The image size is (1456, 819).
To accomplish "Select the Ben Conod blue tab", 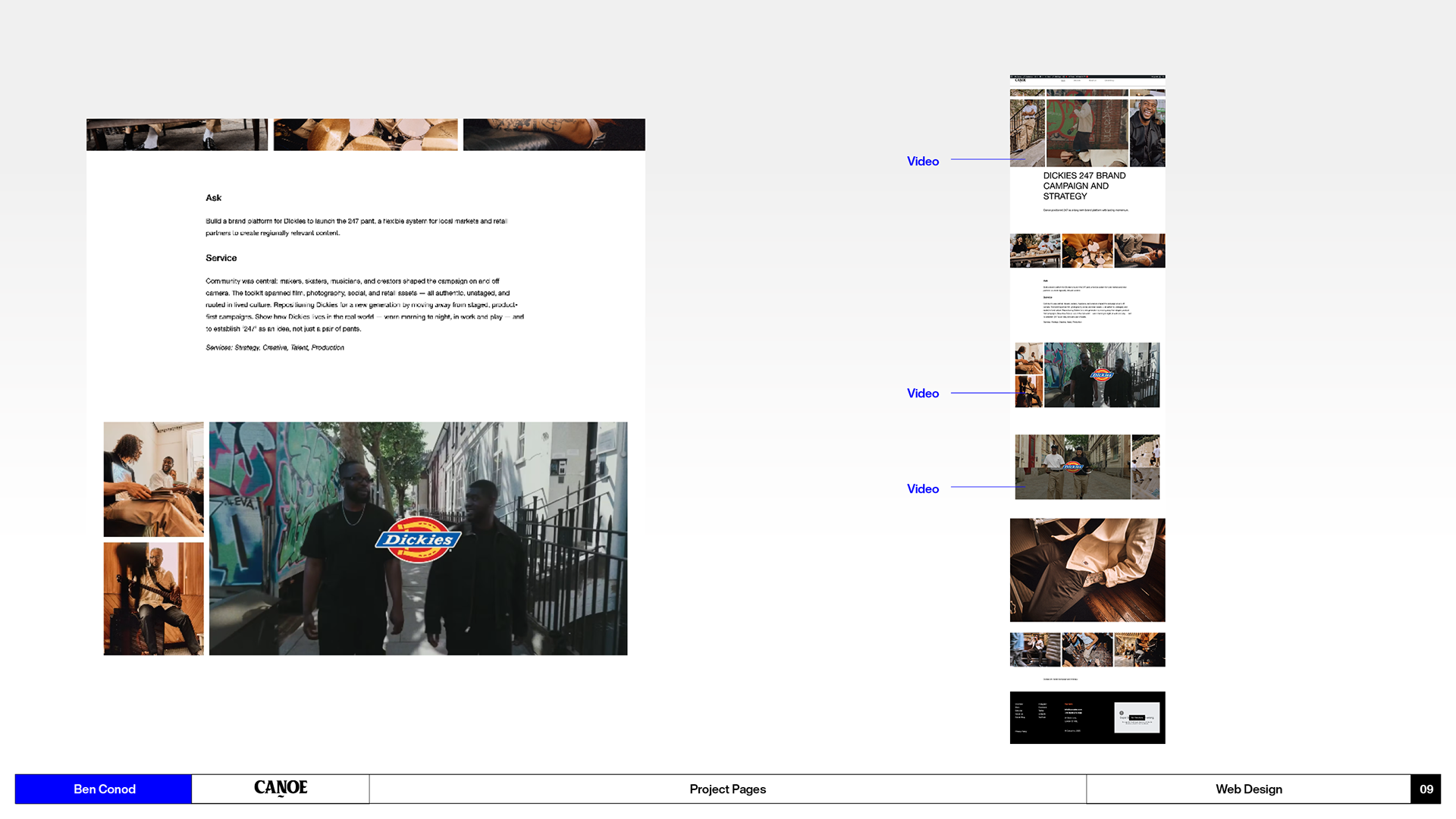I will (x=104, y=789).
